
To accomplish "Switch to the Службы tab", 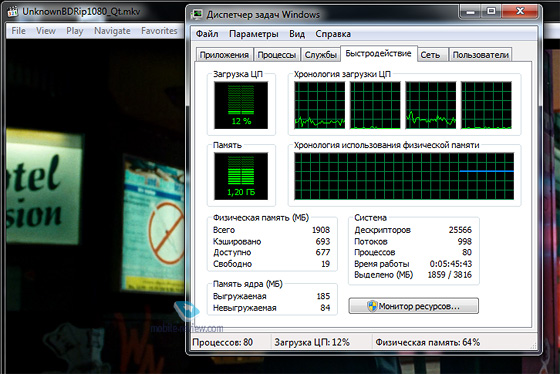I will (x=321, y=55).
